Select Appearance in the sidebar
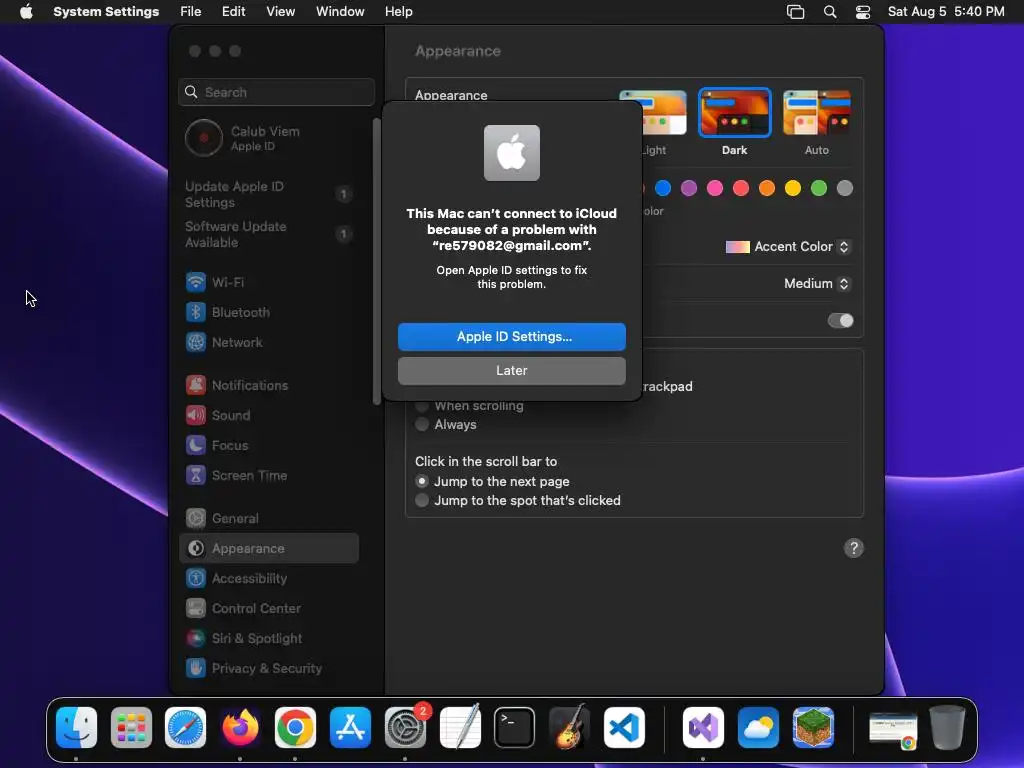The width and height of the screenshot is (1024, 768). coord(268,549)
